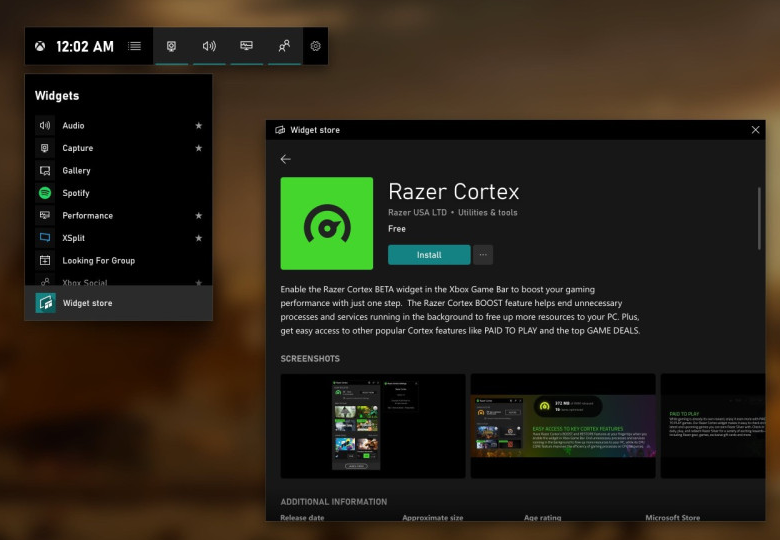This screenshot has width=780, height=540.
Task: Click the Widget store teal icon
Action: click(45, 303)
